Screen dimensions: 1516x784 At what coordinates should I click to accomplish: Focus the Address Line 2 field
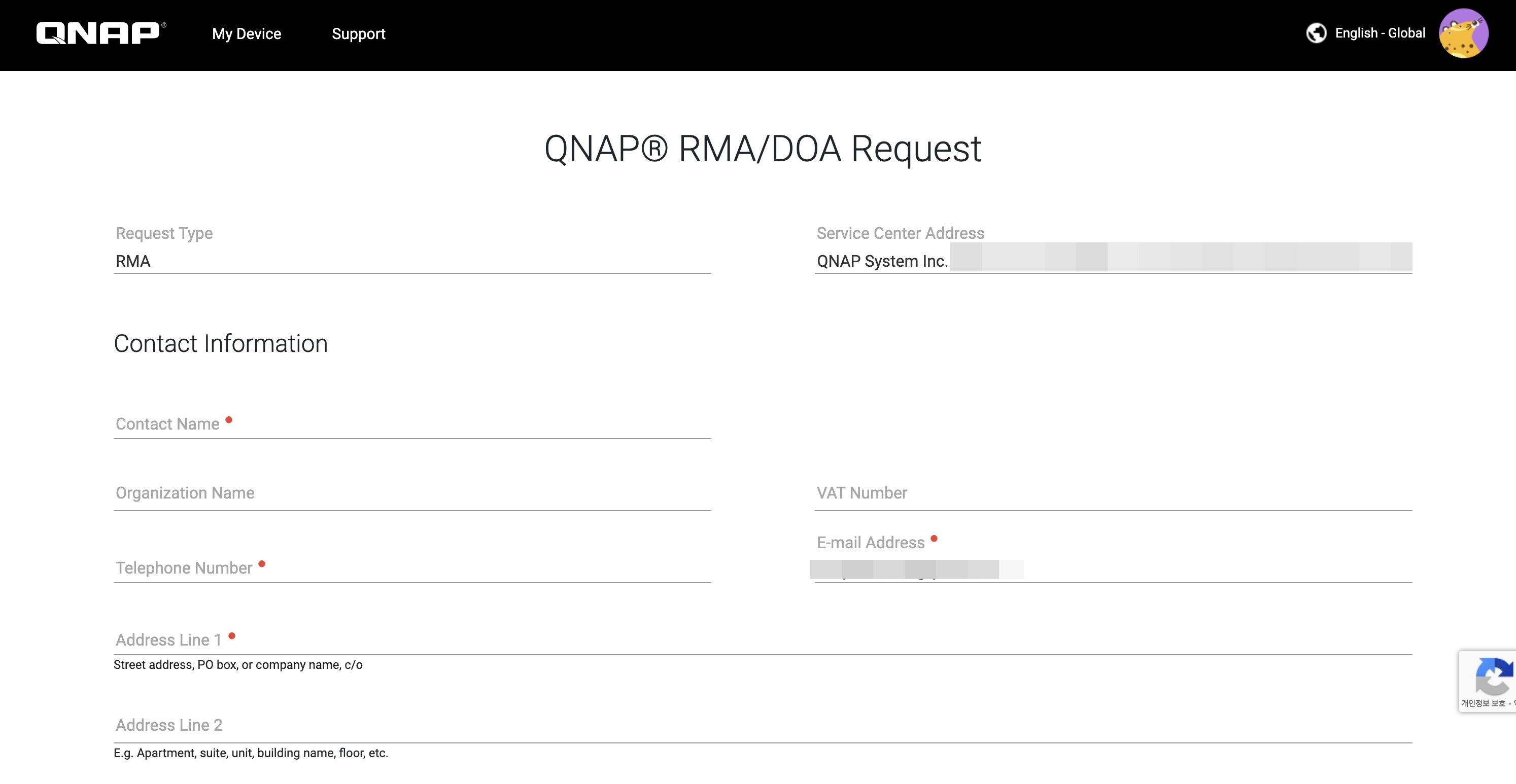[x=763, y=725]
